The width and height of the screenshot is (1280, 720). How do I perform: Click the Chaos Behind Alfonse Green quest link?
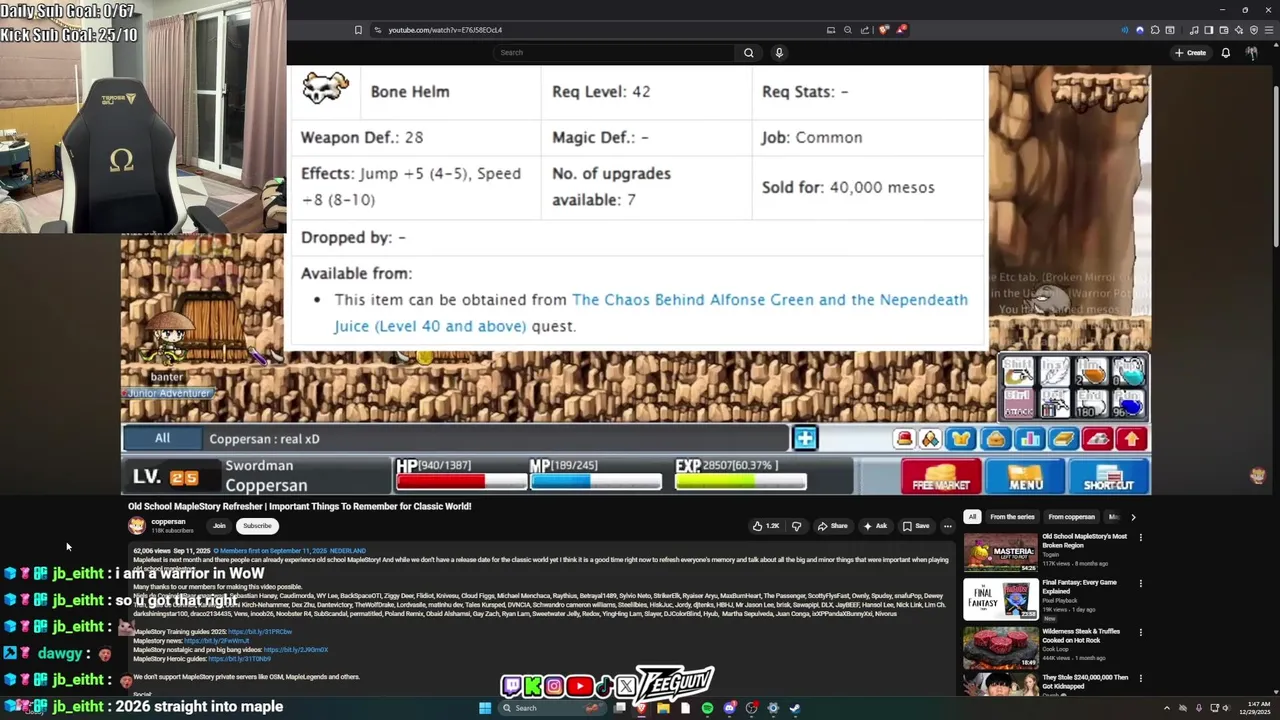651,313
